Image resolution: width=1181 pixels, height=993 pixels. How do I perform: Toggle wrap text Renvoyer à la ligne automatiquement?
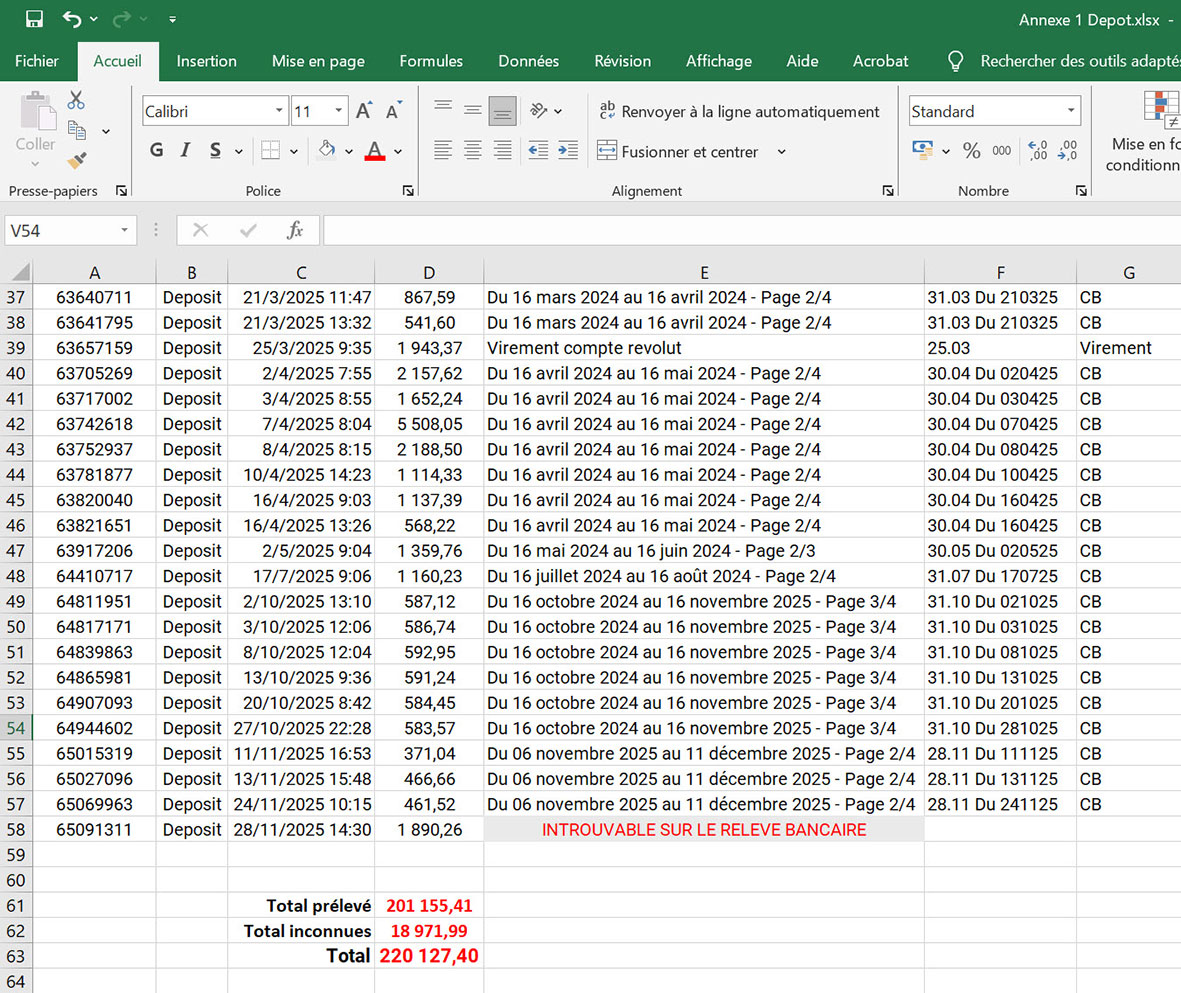coord(738,112)
